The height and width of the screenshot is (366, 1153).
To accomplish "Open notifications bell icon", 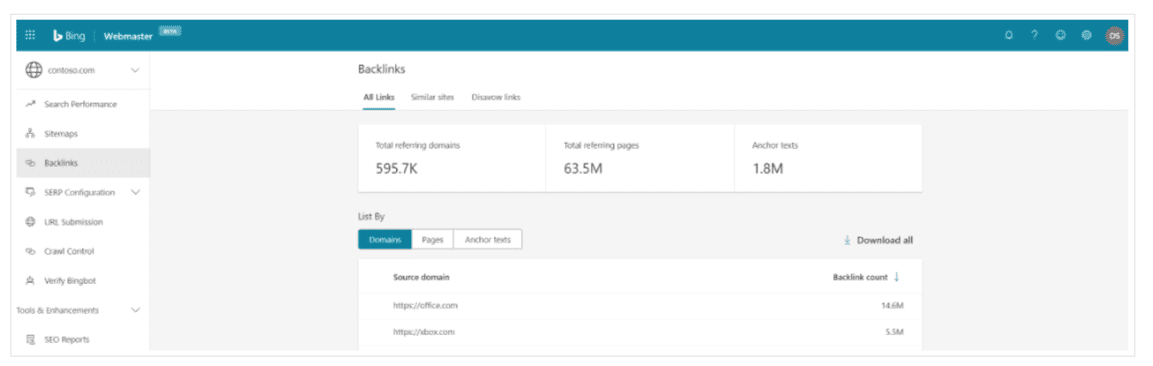I will point(1008,35).
